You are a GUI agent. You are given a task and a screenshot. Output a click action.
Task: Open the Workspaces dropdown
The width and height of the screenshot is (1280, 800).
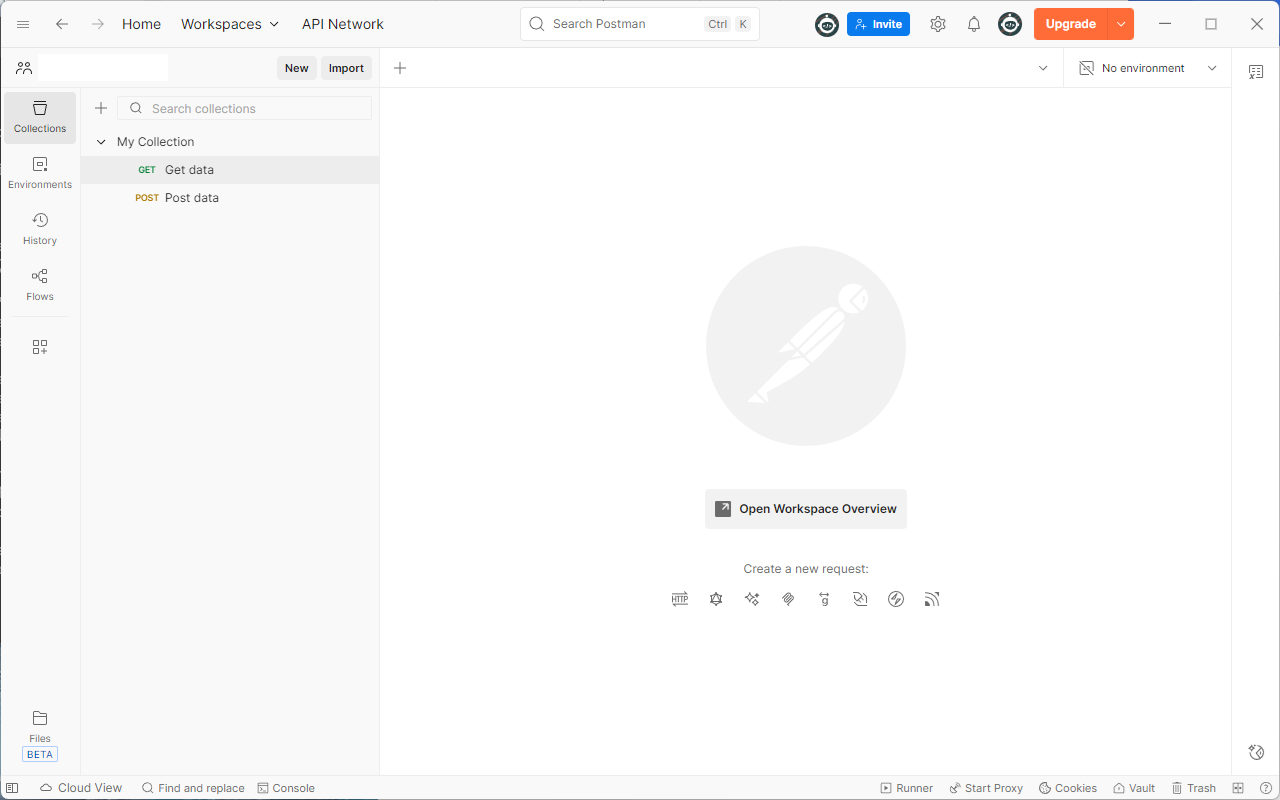[x=230, y=24]
